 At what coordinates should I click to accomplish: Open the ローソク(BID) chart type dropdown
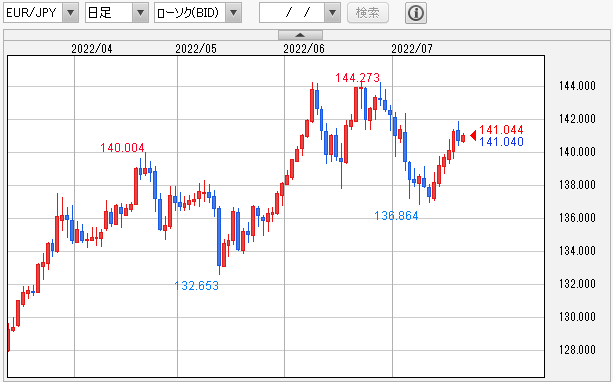tap(233, 13)
